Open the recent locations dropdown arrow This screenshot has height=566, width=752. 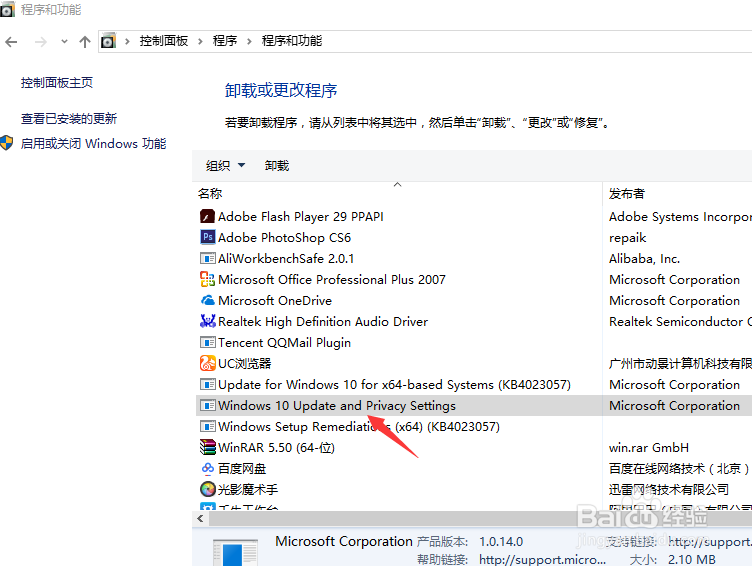[x=64, y=42]
